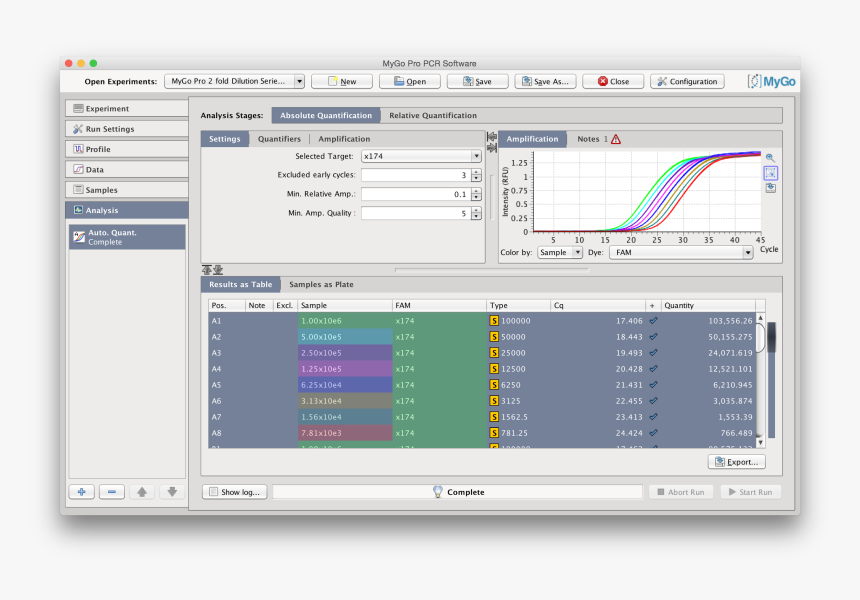860x600 pixels.
Task: Open the Data sidebar section
Action: 127,169
